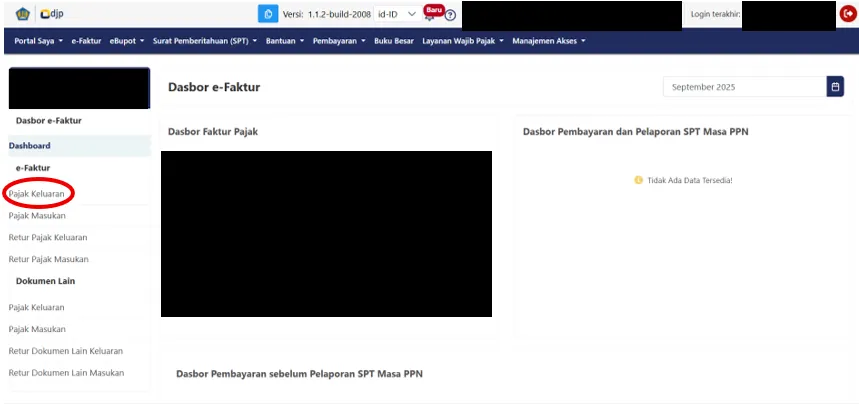
Task: Expand the Surat Pemberitahuan (SPT) menu
Action: (205, 41)
